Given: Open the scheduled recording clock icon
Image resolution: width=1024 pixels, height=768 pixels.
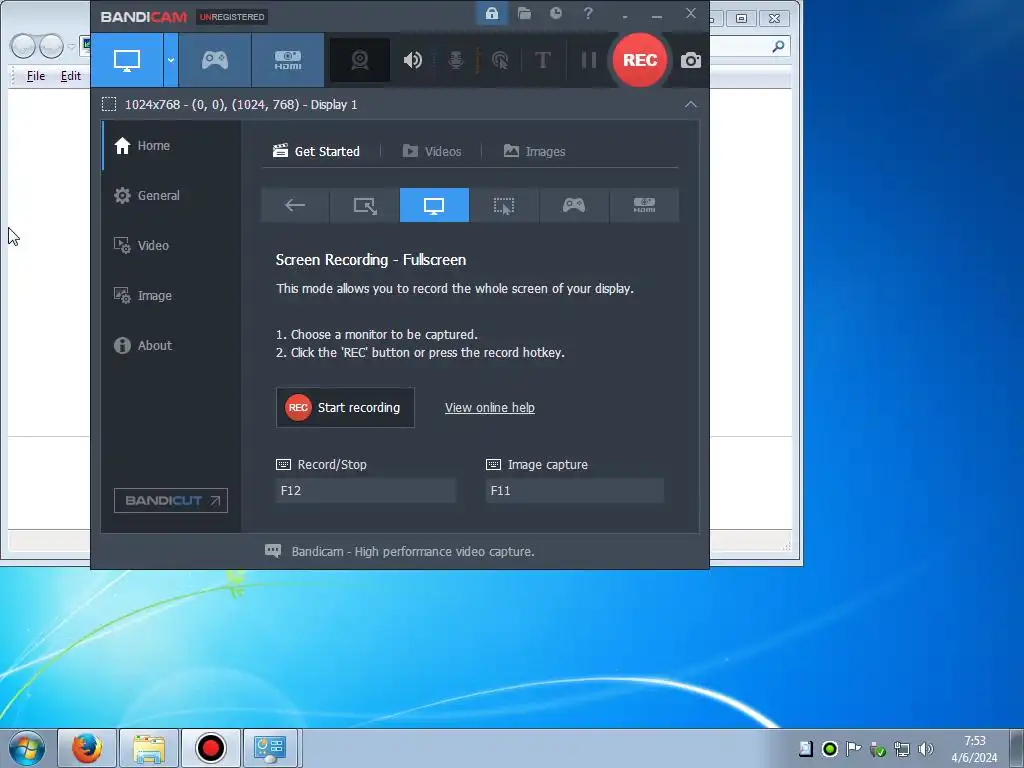Looking at the screenshot, I should pos(556,14).
